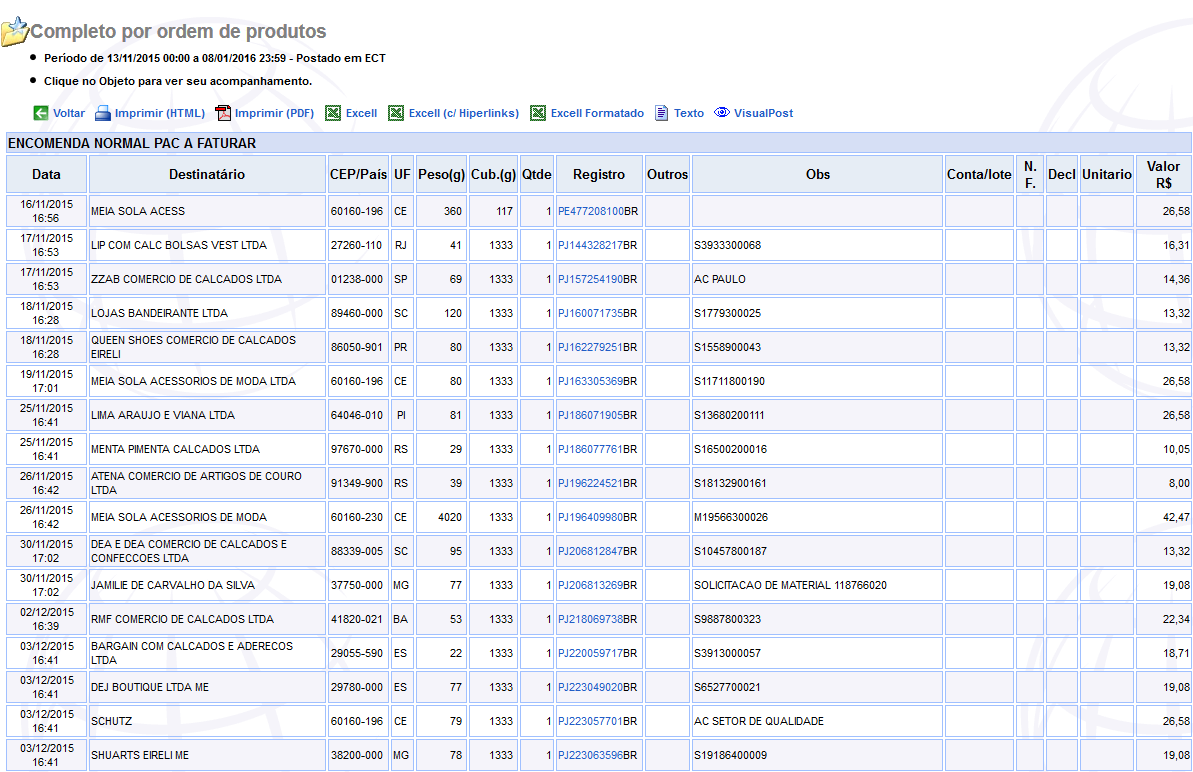
Task: Click the printer icon for Imprimir (HTML)
Action: click(x=103, y=113)
